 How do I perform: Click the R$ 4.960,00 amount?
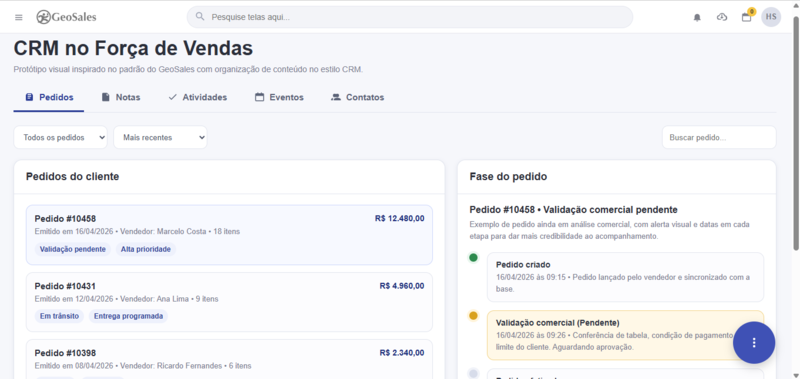tap(402, 286)
